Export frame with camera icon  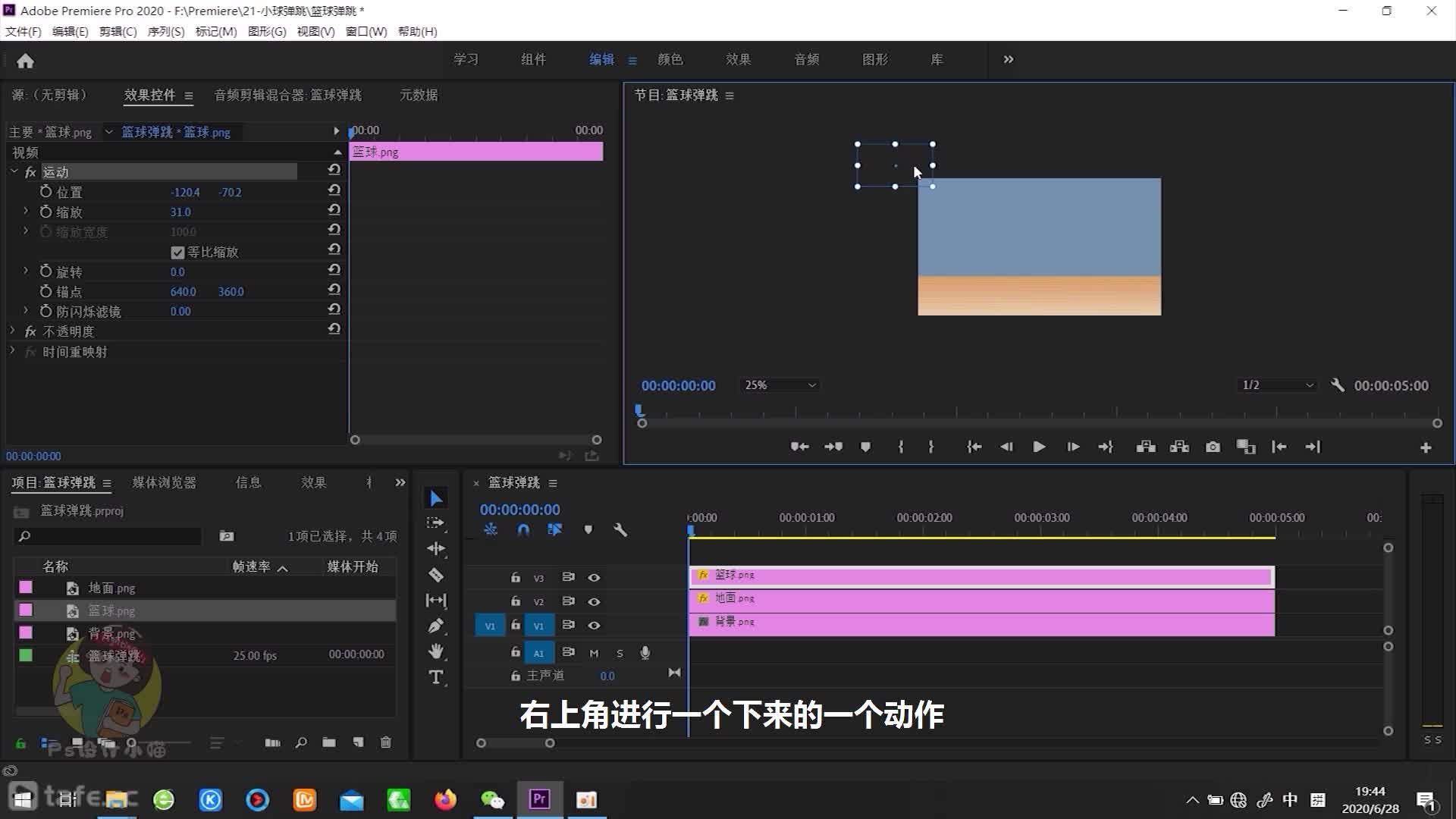1213,447
